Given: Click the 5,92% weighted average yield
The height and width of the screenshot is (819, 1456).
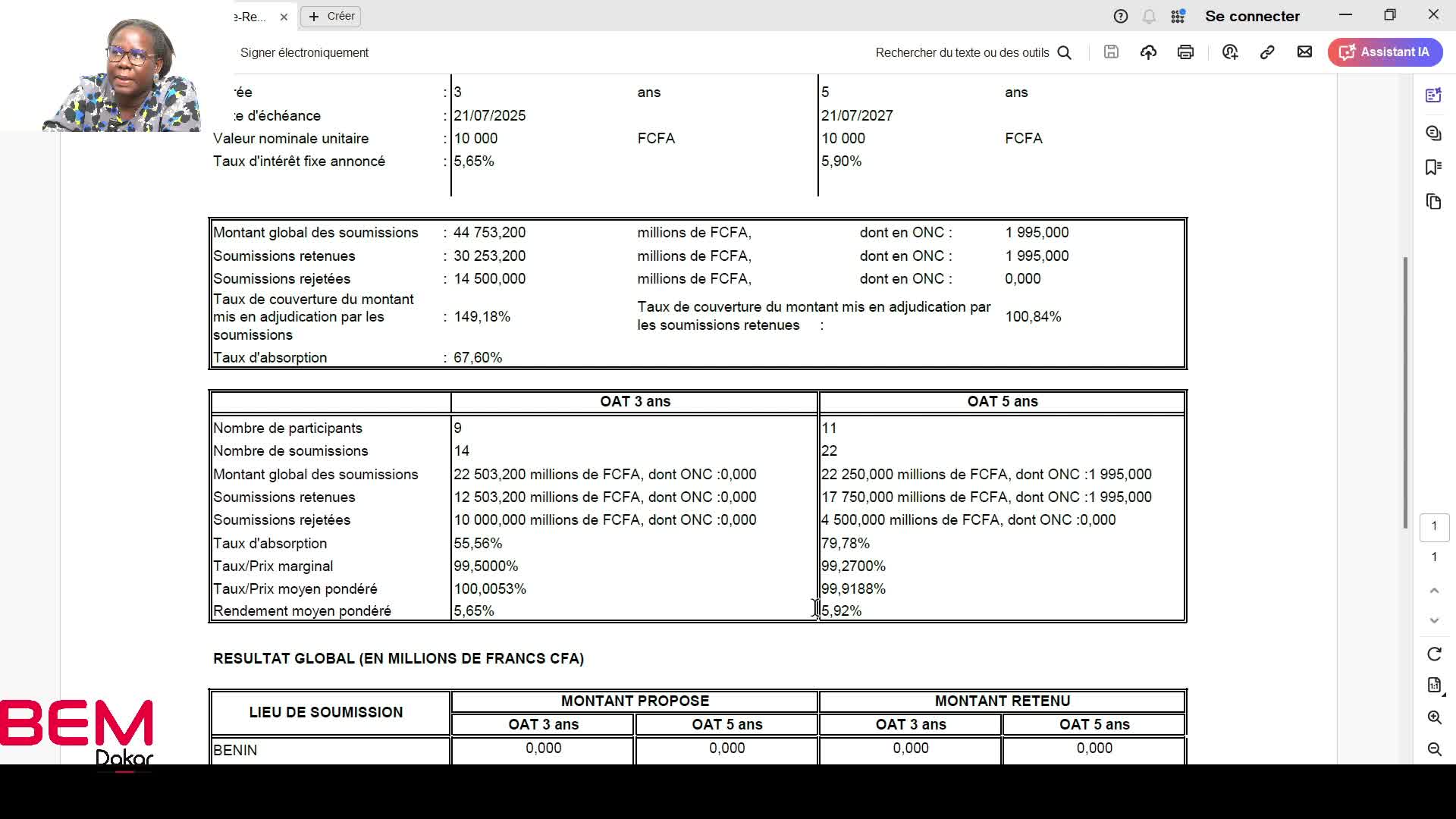Looking at the screenshot, I should (x=842, y=611).
